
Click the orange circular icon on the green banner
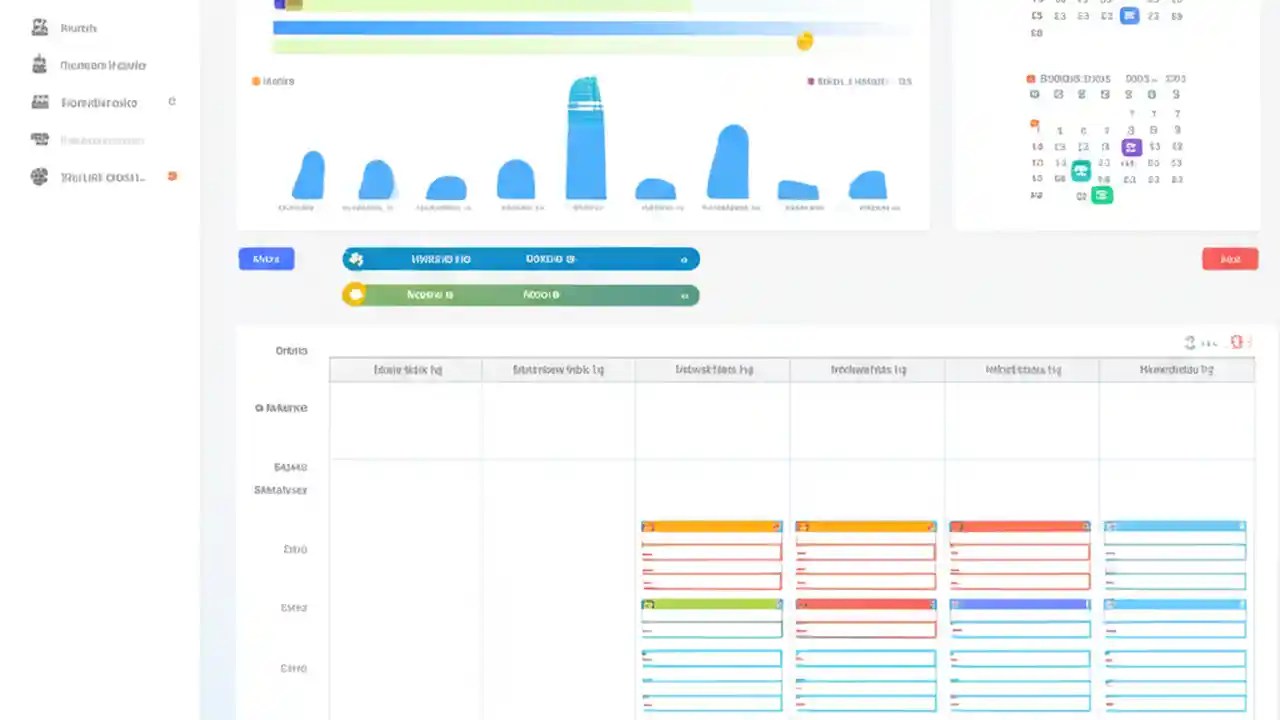point(356,294)
